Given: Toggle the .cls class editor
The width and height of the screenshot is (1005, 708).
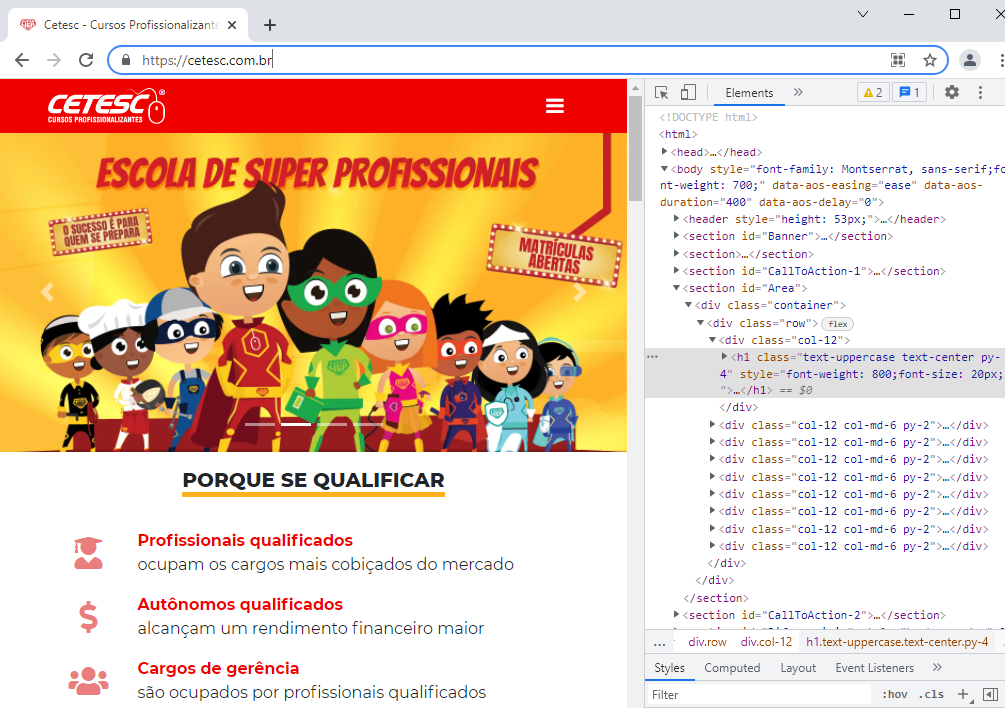Looking at the screenshot, I should [931, 695].
